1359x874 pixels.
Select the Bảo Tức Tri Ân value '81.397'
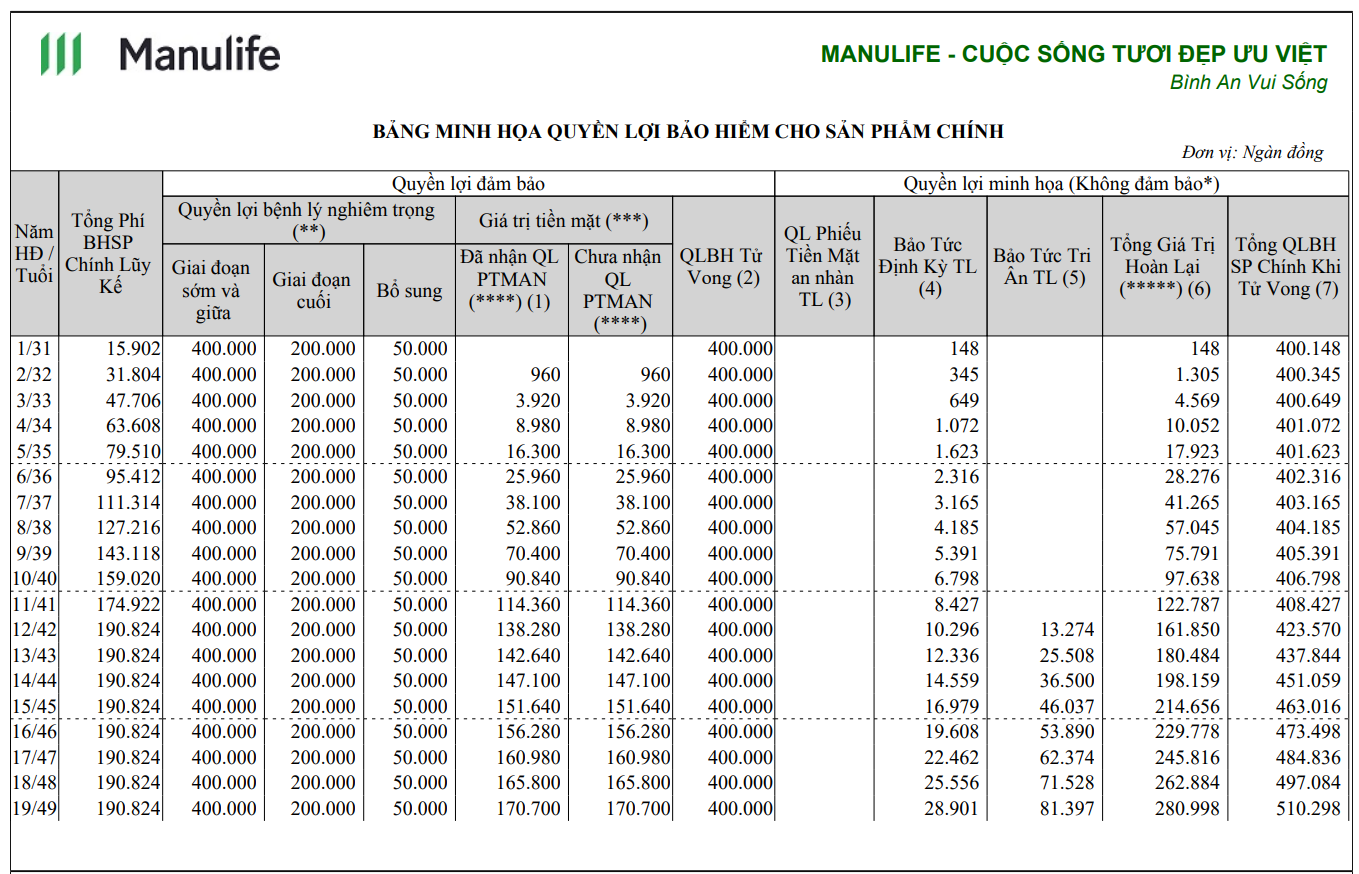1066,808
